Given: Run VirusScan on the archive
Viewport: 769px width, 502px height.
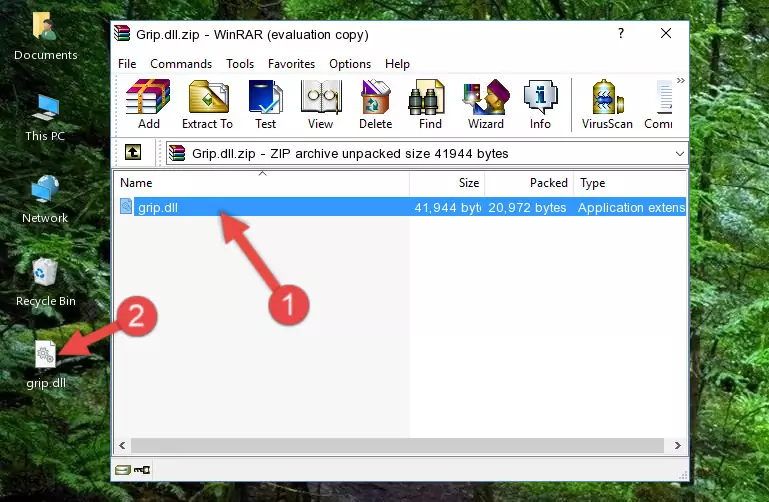Looking at the screenshot, I should click(x=607, y=104).
